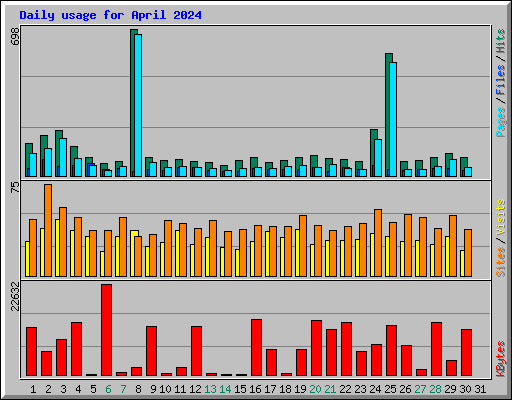Click the 'Daily usage for April 2024' title
The height and width of the screenshot is (400, 512).
coord(110,15)
